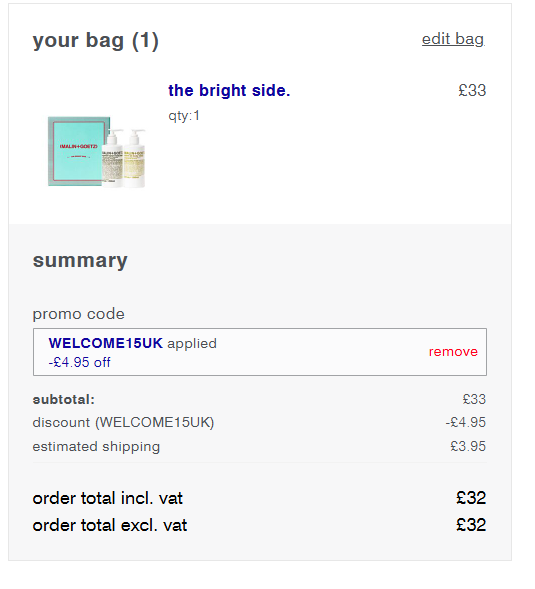Click the WELCOME15UK applied text in promo box
This screenshot has width=535, height=589.
[133, 343]
